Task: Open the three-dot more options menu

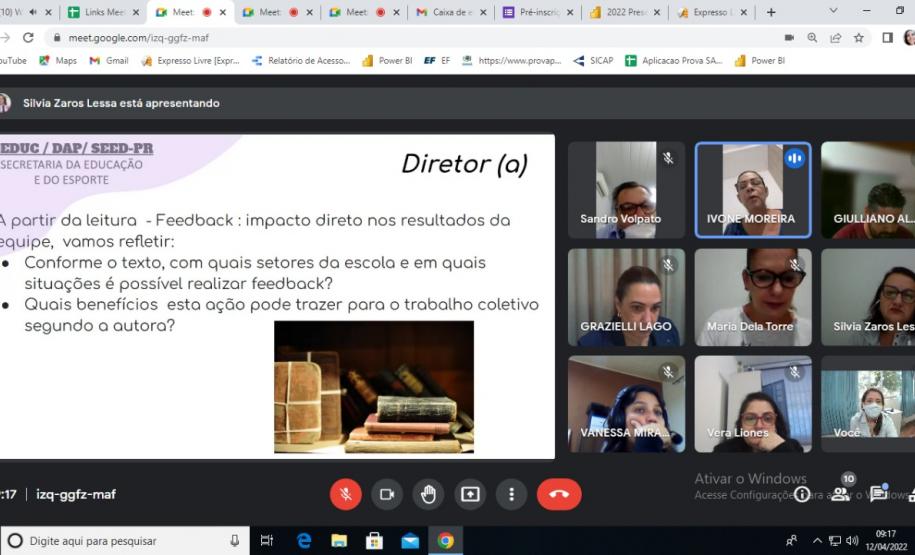Action: pyautogui.click(x=511, y=494)
